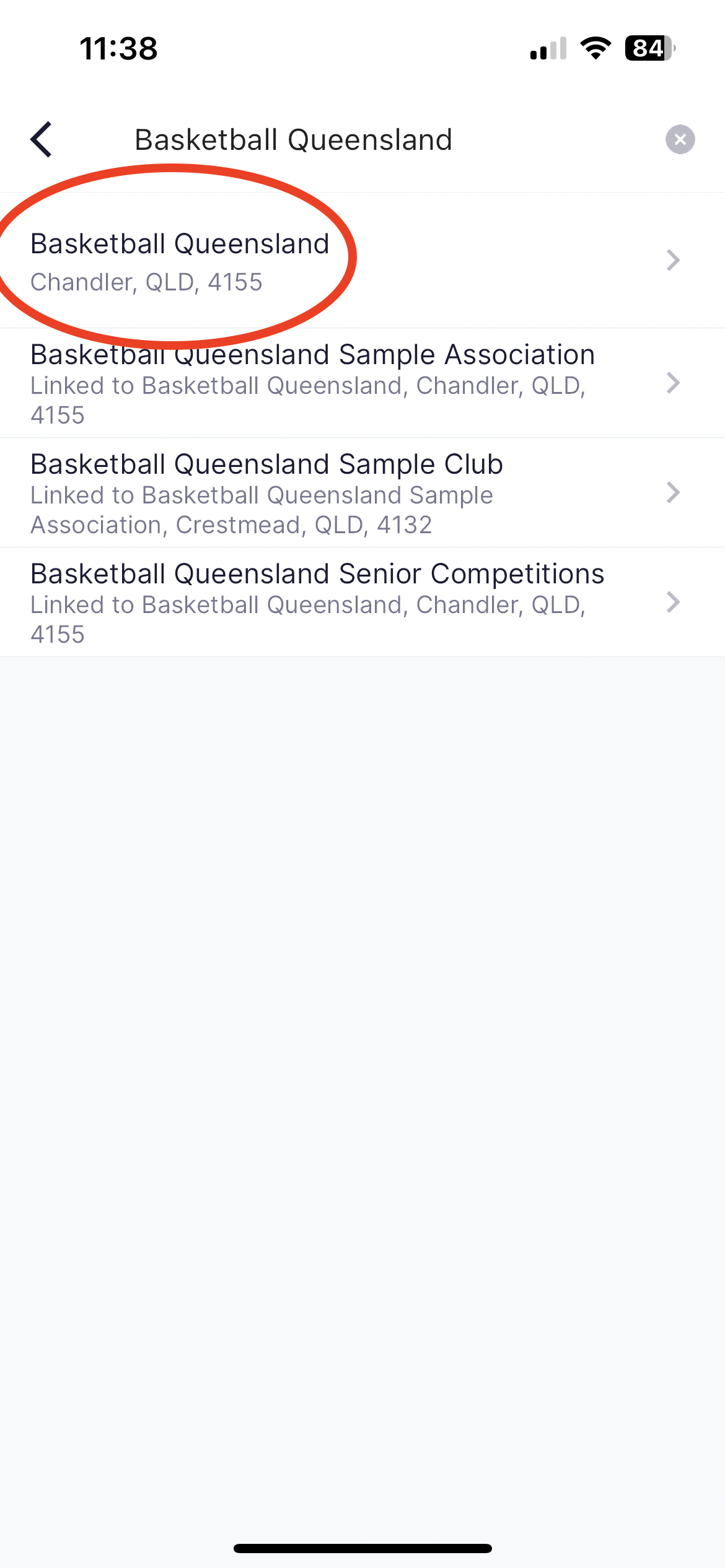Select Basketball Queensland Sample Association
Viewport: 725px width, 1568px height.
(x=362, y=383)
